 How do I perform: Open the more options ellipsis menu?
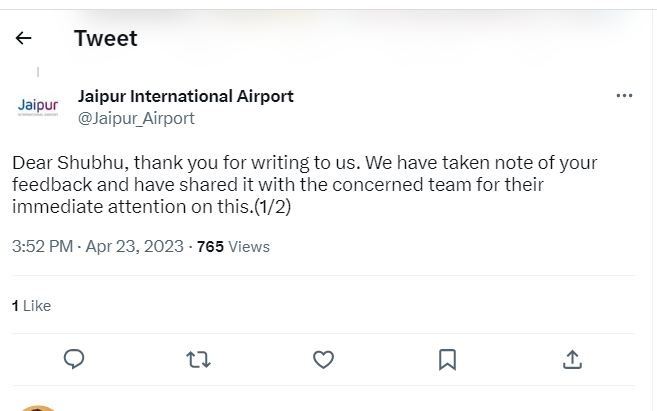[x=624, y=96]
